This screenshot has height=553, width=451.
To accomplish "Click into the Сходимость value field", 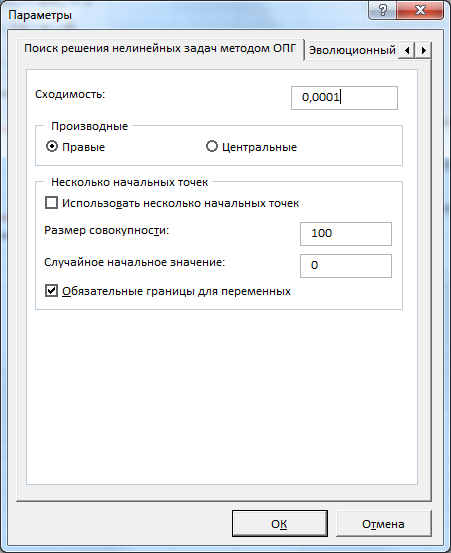I will click(344, 98).
